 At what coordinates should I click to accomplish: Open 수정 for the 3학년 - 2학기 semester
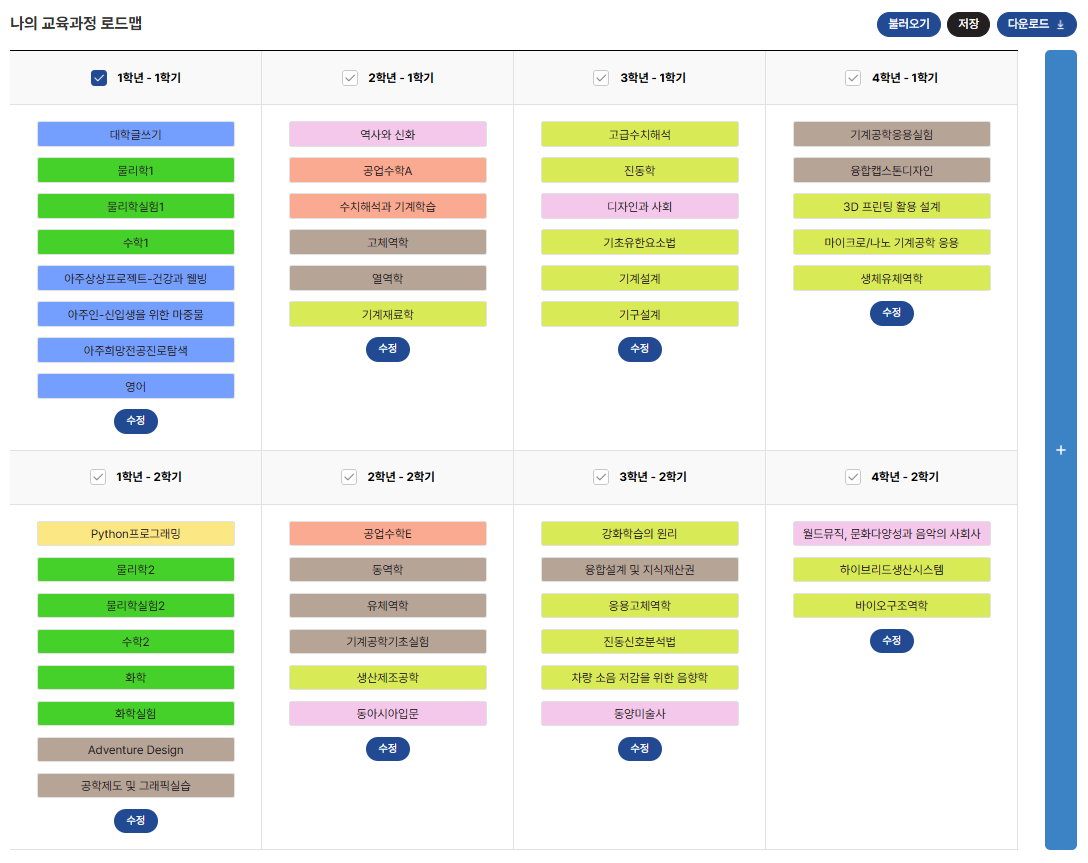[640, 748]
